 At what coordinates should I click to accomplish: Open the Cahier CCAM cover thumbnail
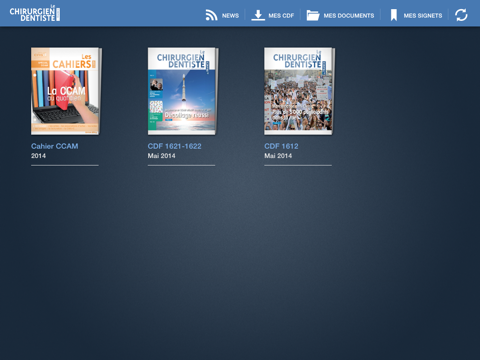pos(66,91)
